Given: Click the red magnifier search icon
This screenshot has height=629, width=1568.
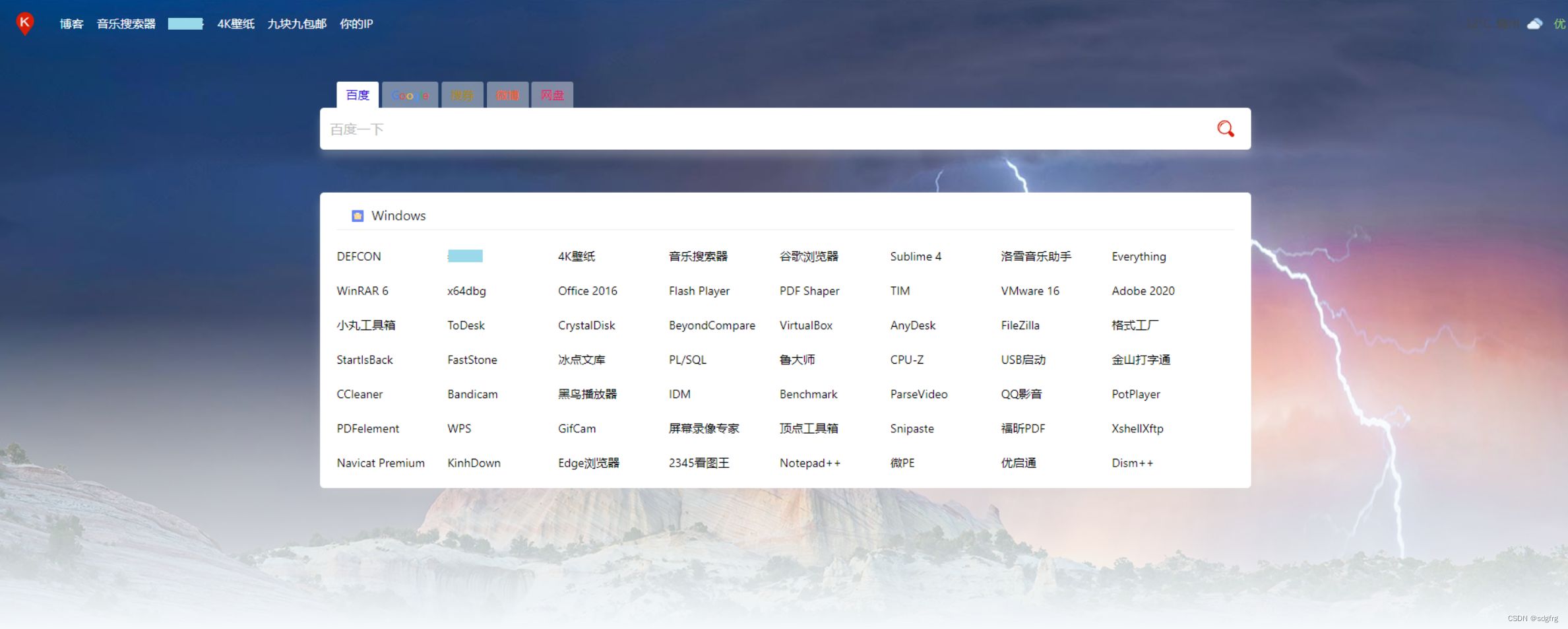Looking at the screenshot, I should [x=1225, y=129].
